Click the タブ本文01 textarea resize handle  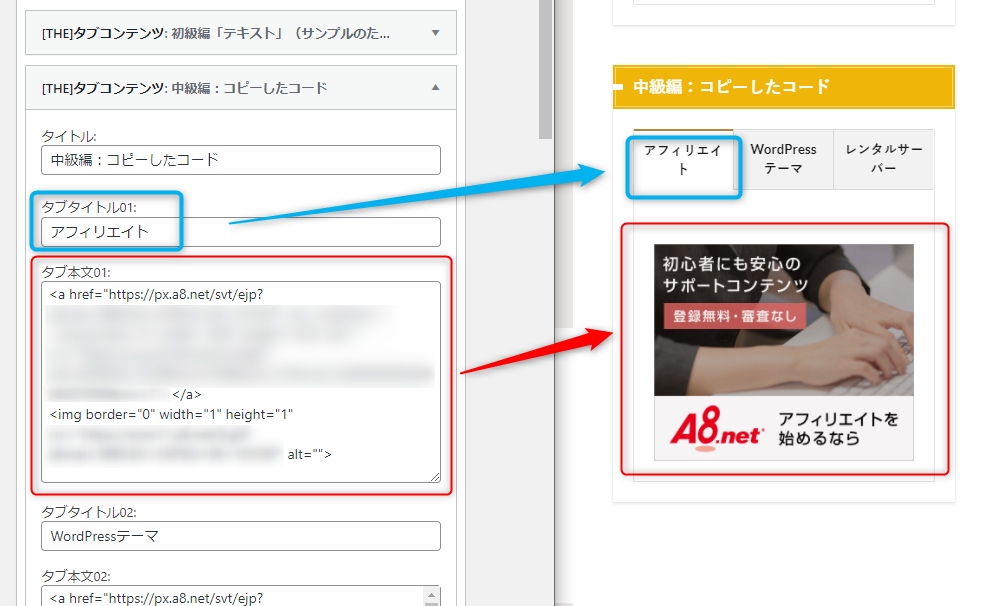point(435,476)
